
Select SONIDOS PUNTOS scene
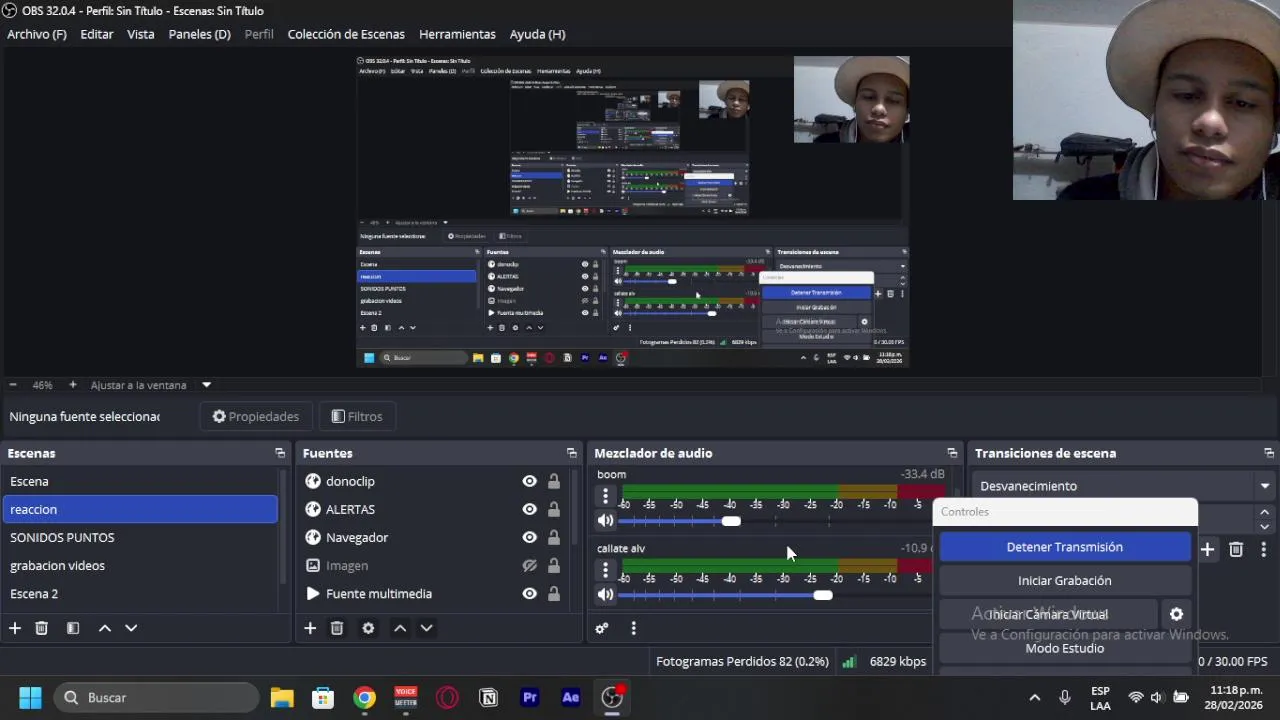[x=140, y=537]
